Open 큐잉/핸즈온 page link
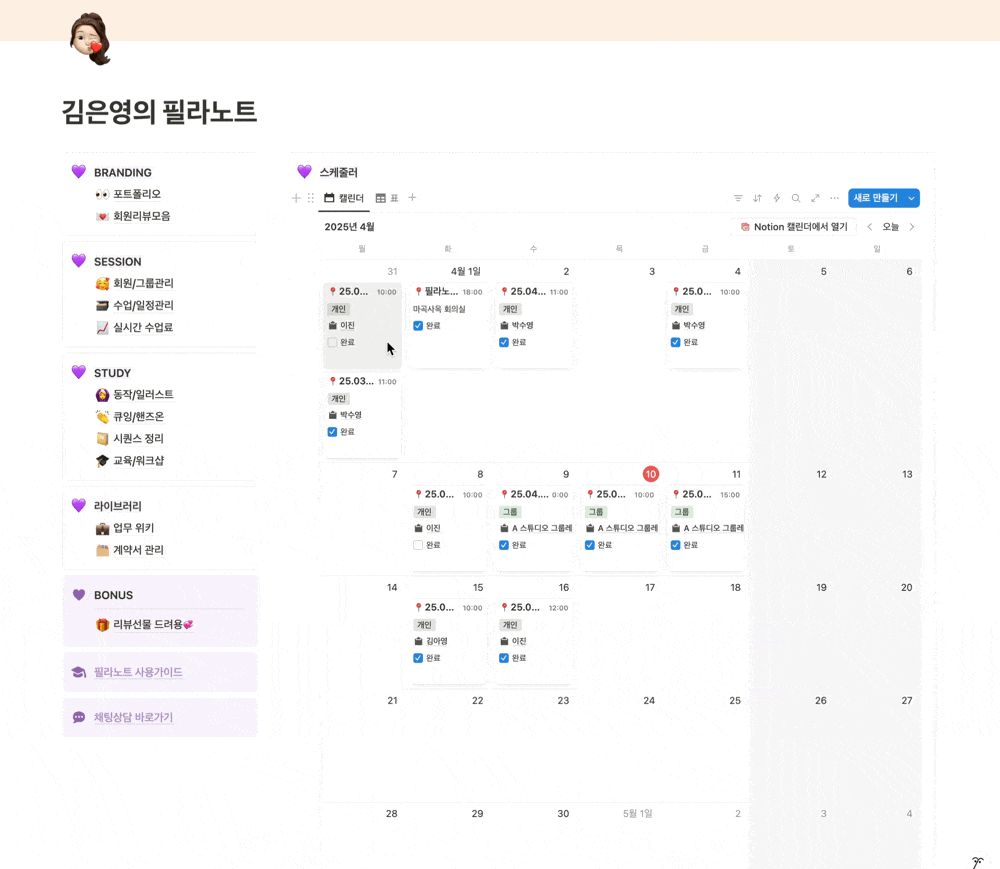The image size is (1000, 869). tap(138, 416)
